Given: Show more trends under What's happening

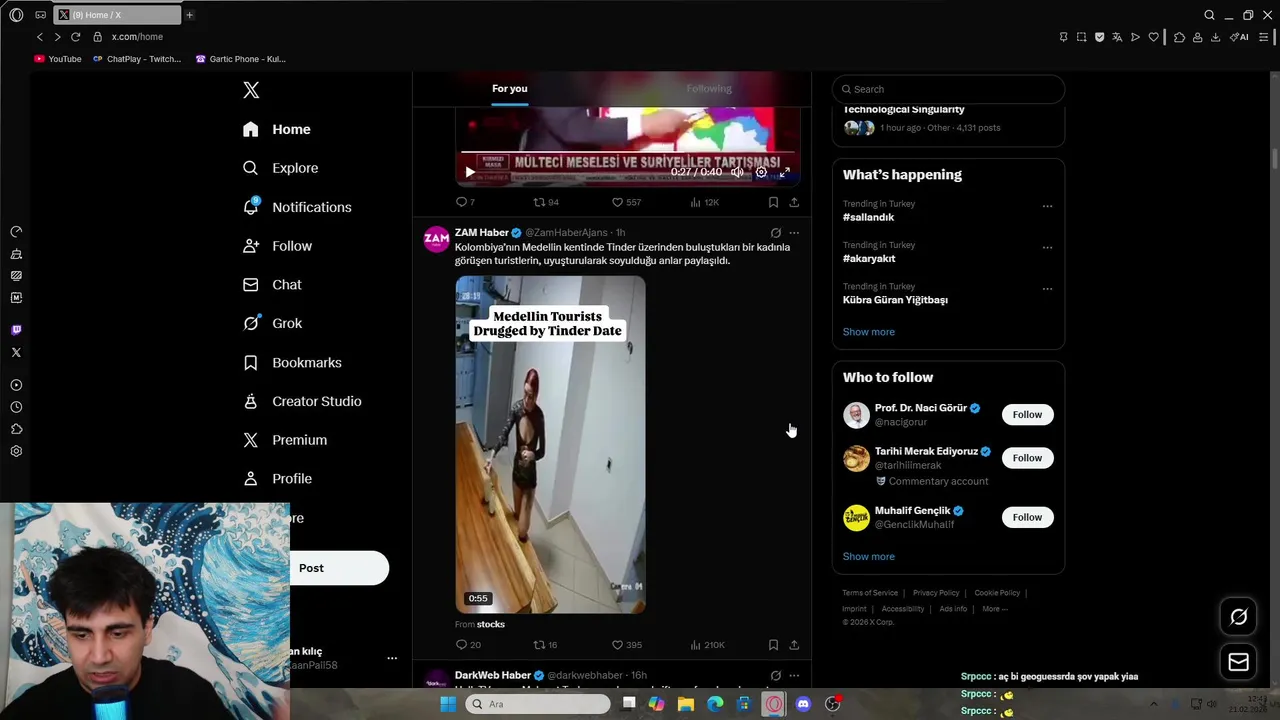Looking at the screenshot, I should (x=869, y=332).
